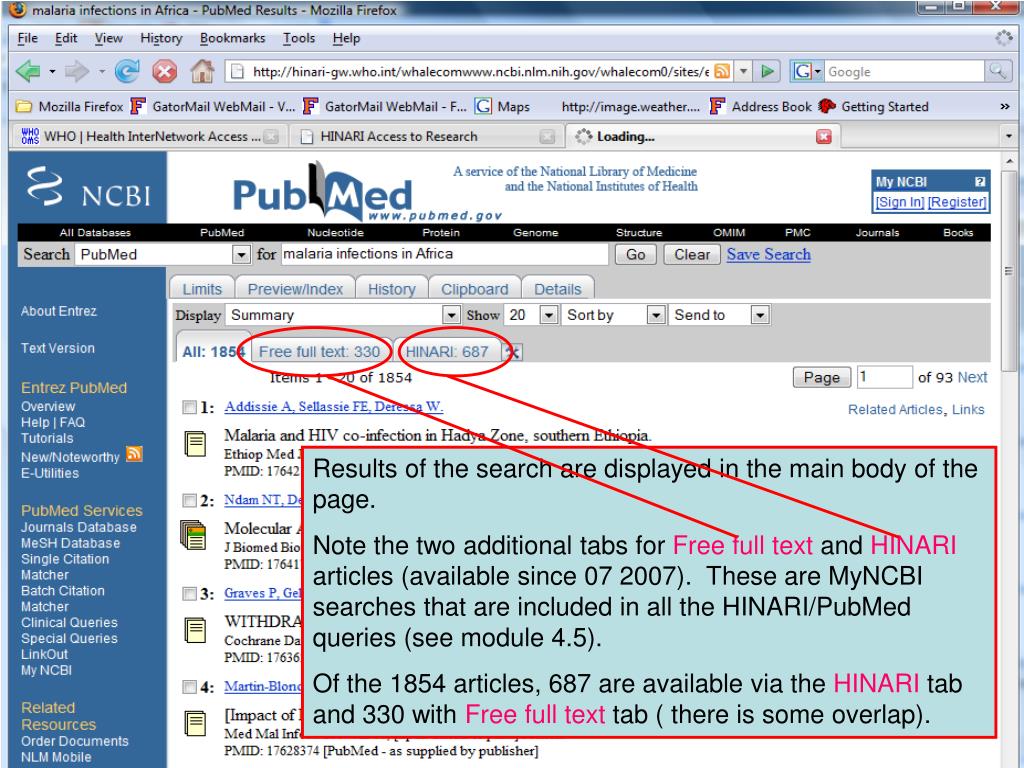
Task: Remove the HINARI filter tab X
Action: coord(513,353)
